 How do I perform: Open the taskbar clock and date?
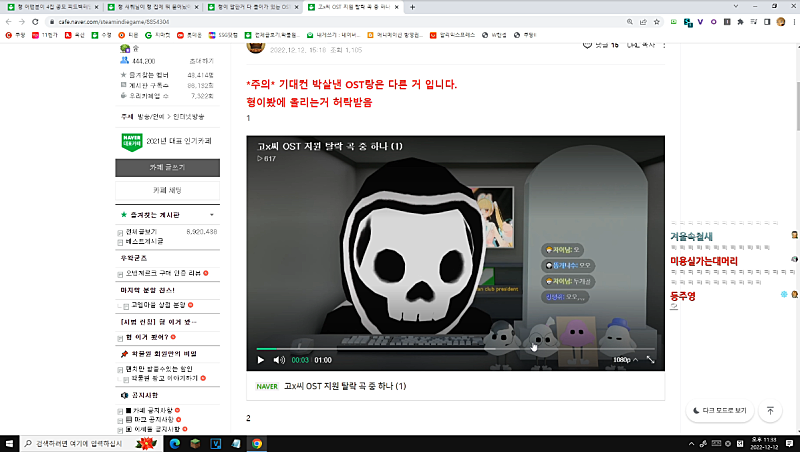click(764, 443)
